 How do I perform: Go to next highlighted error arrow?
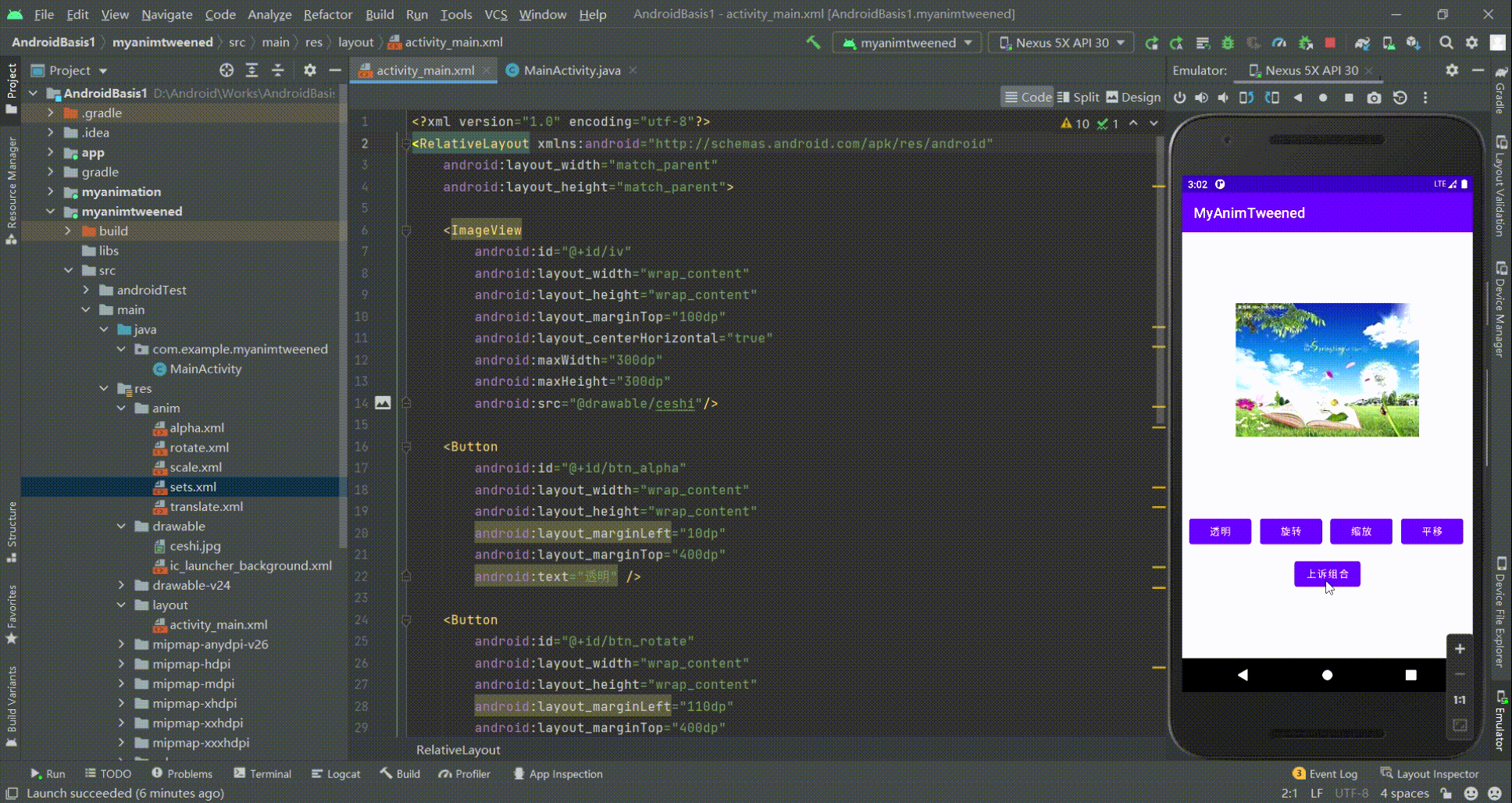click(1154, 123)
